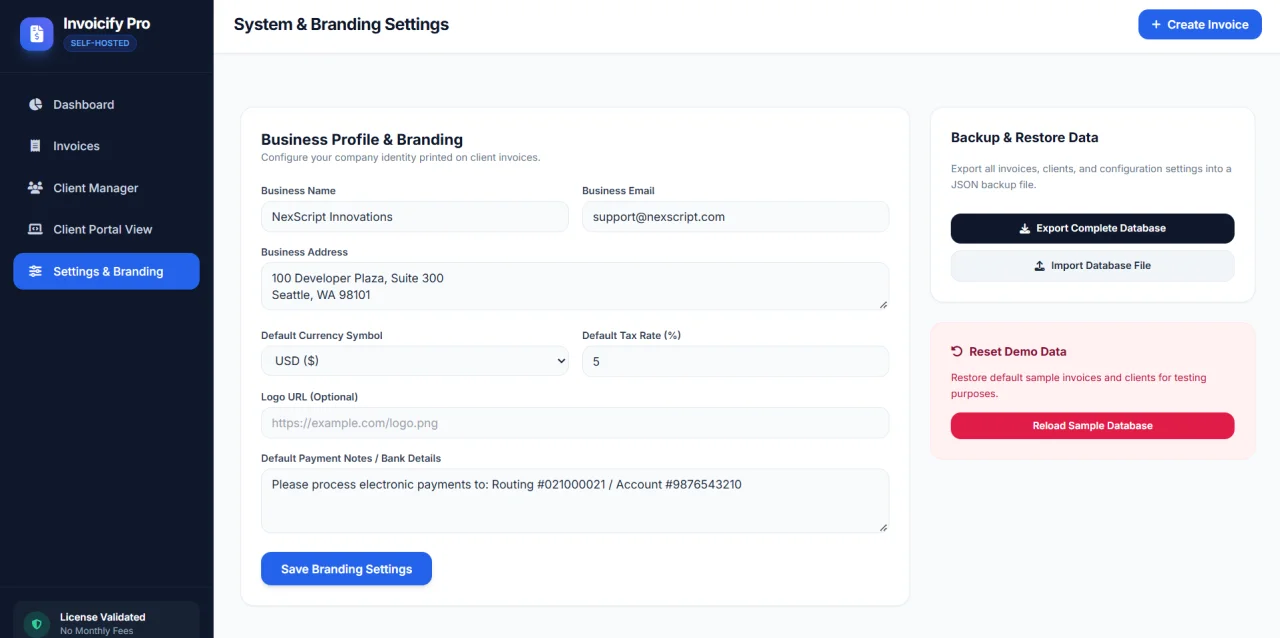Click the System & Branding Settings heading
Screen dimensions: 1280x638
341,24
